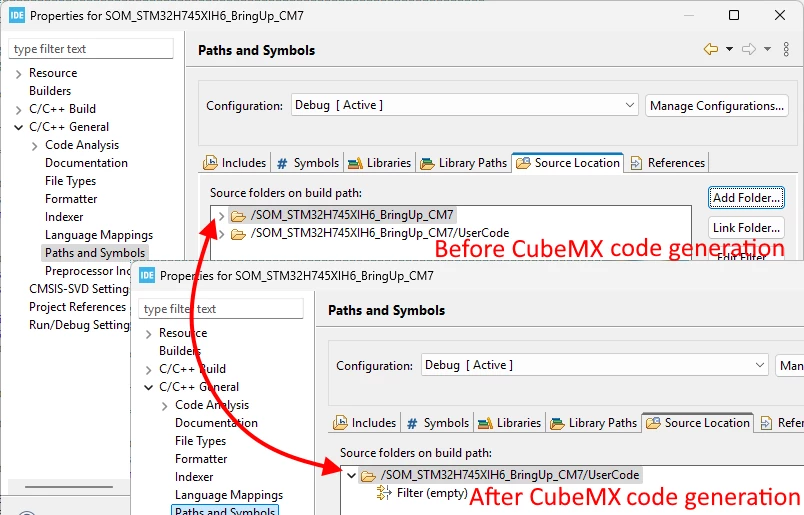Select folder icon of UserCode entry in upper window
804x515 pixels.
tap(238, 234)
